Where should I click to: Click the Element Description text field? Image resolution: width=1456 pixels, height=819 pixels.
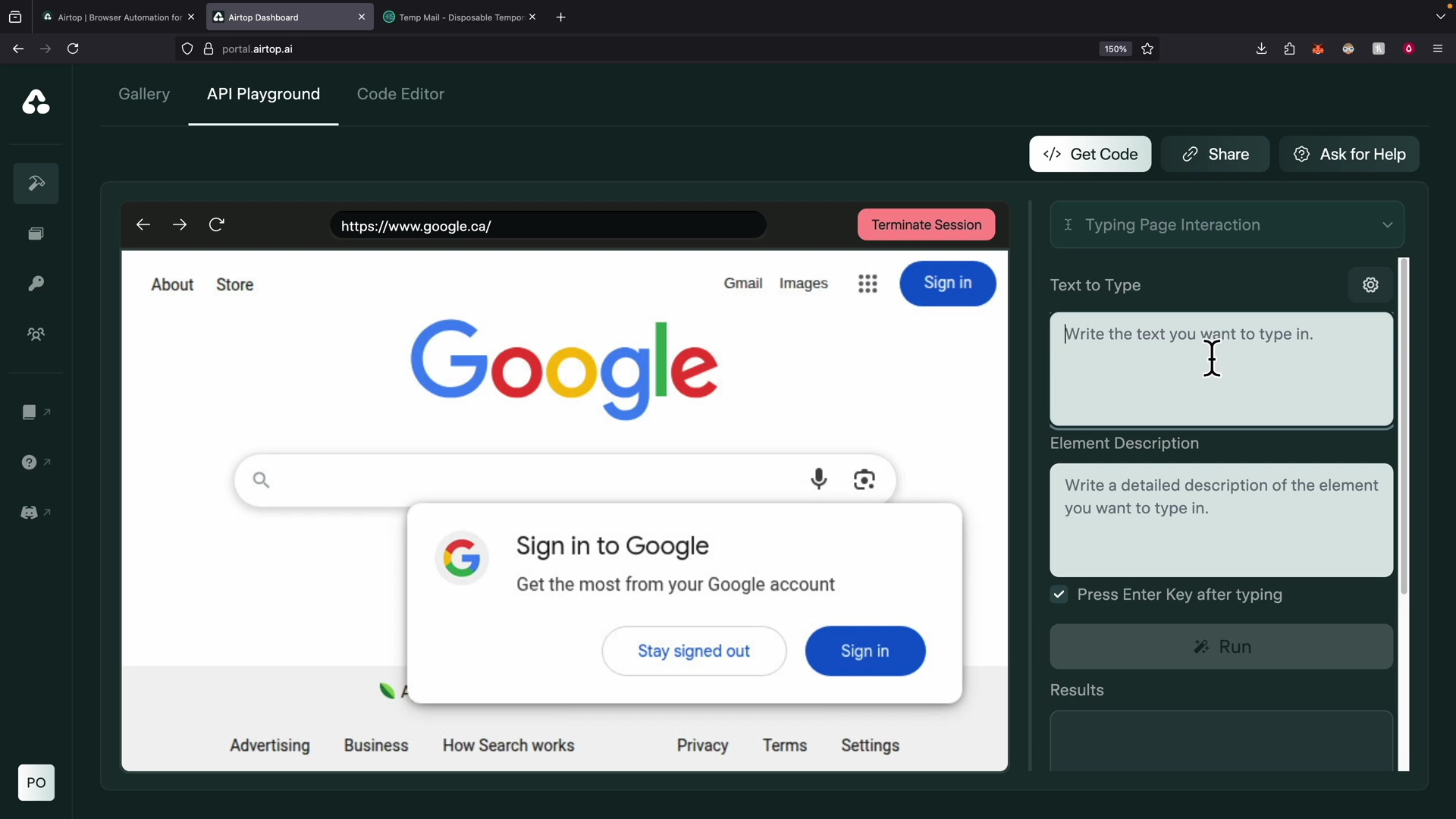pos(1221,520)
